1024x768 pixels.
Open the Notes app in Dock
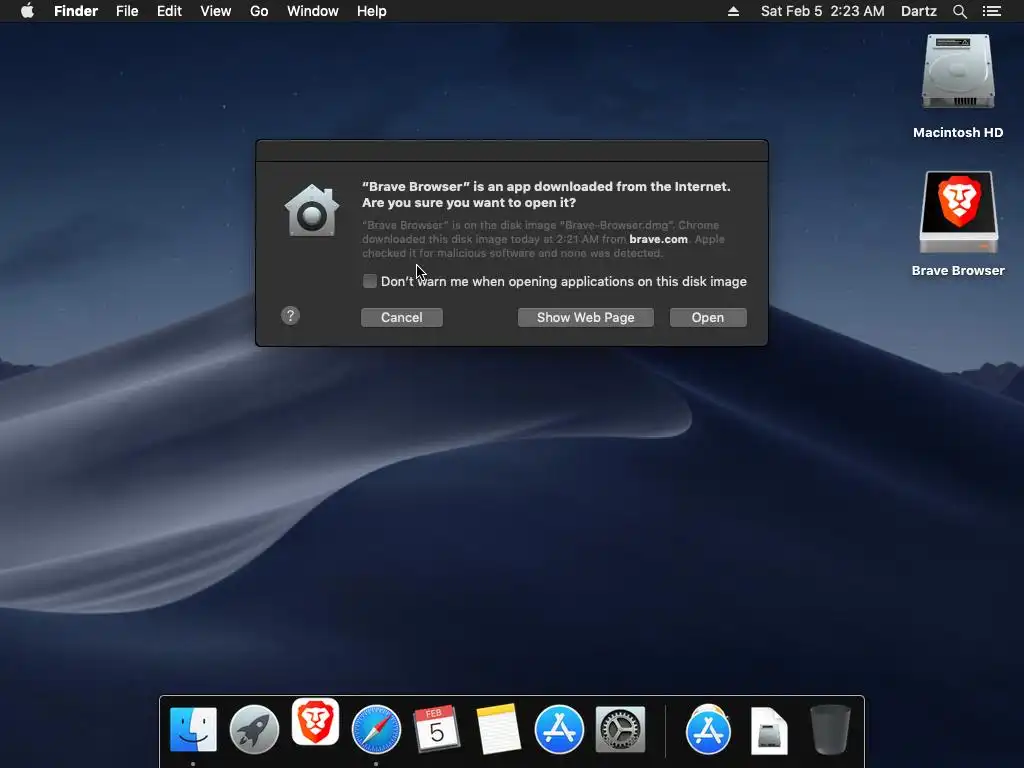pos(498,729)
